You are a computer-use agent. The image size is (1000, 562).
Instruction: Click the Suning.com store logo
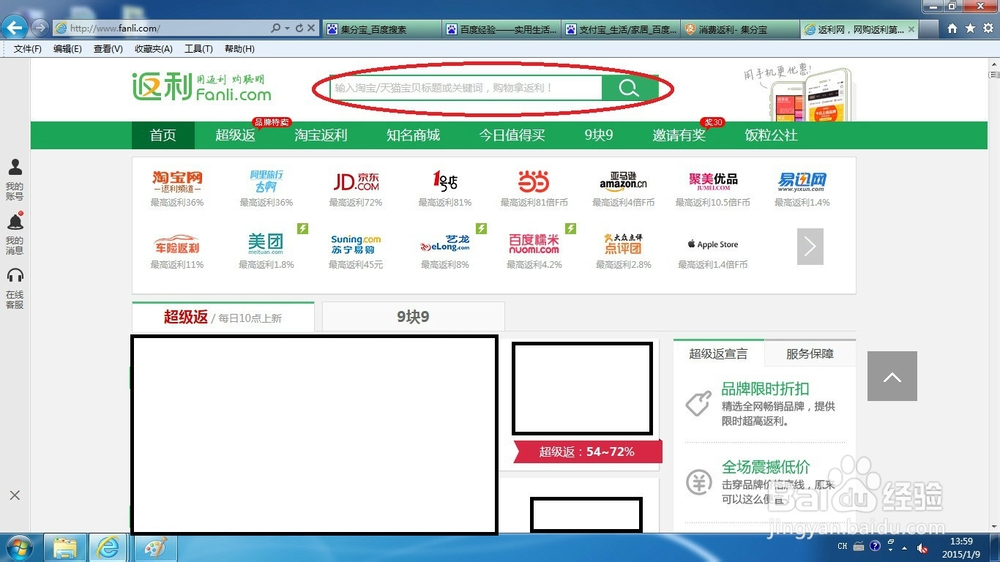point(356,244)
